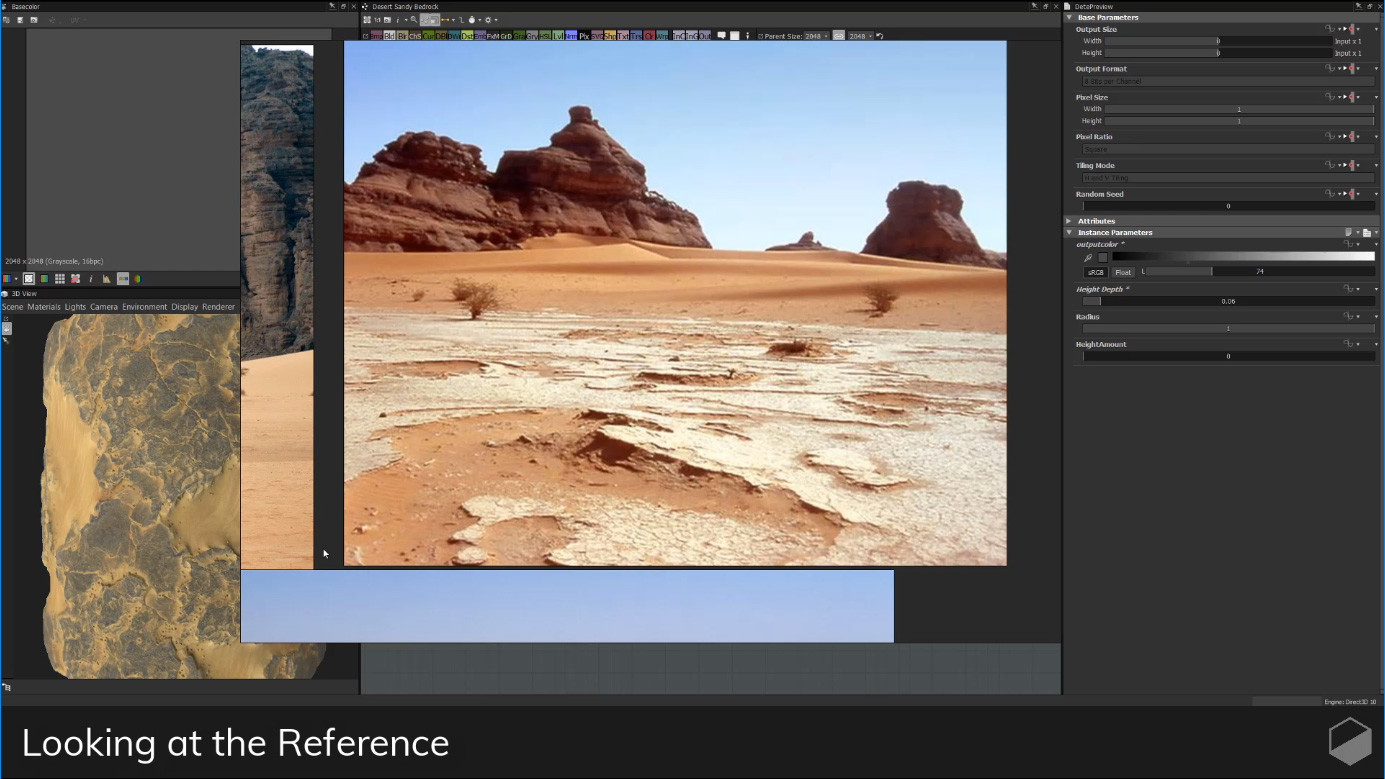
Task: Open the Materials menu in 3D View
Action: [x=44, y=307]
